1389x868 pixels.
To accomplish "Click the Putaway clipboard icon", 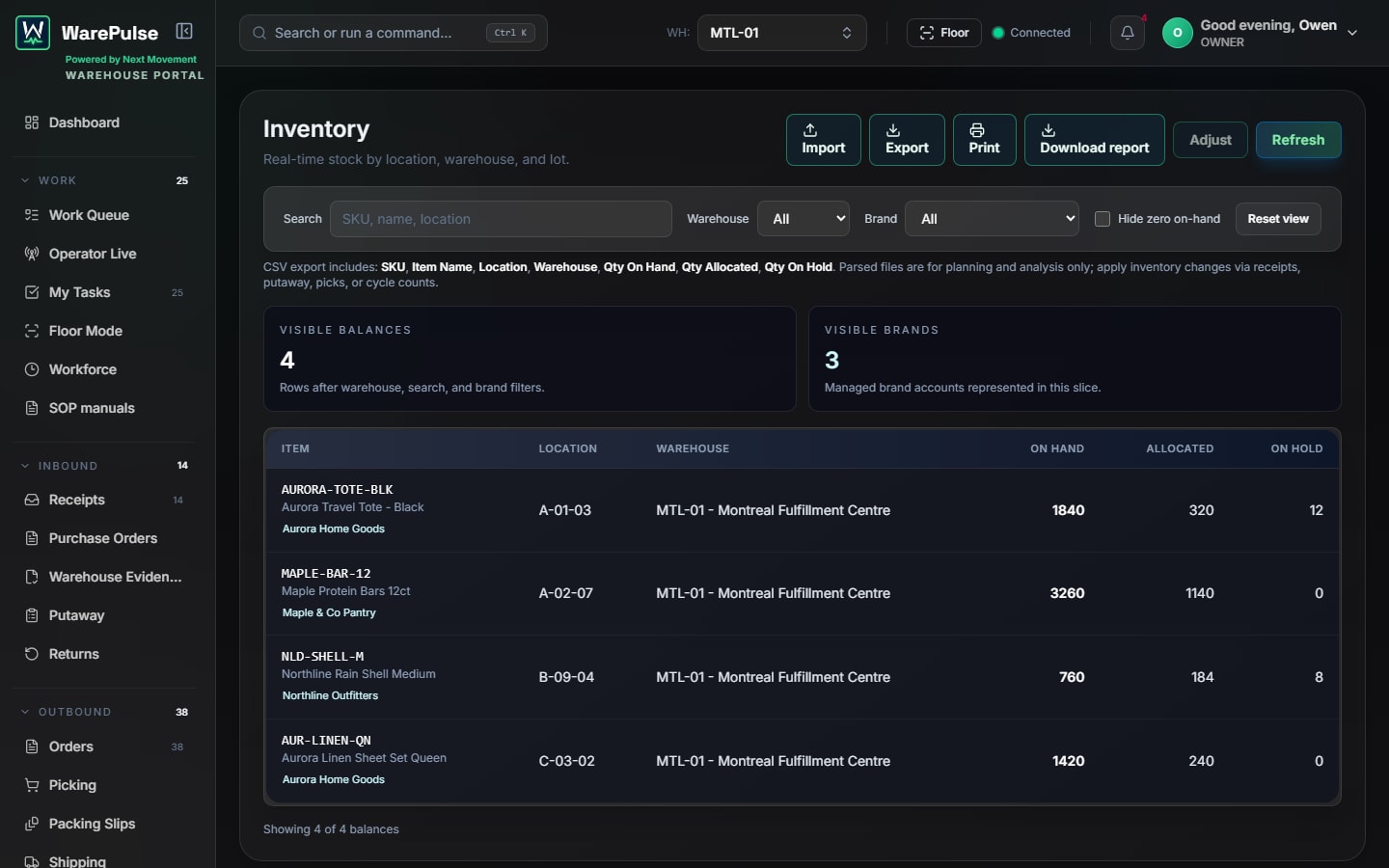I will (32, 615).
